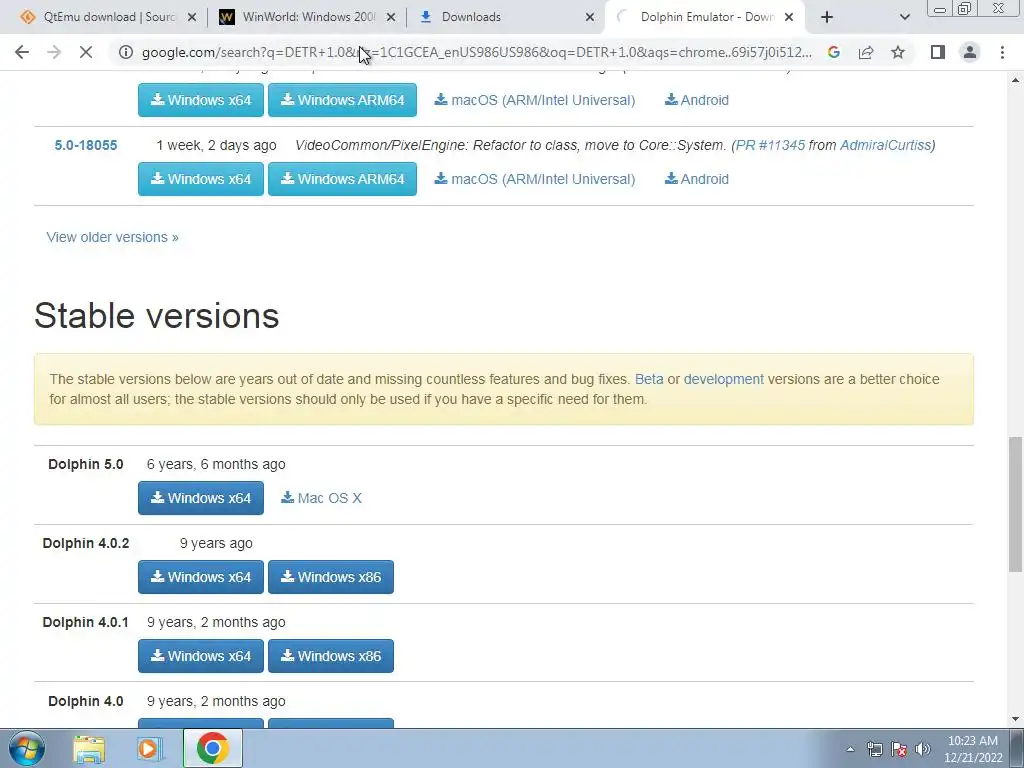Viewport: 1024px width, 768px height.
Task: Open macOS Universal link for build 5.0-18055
Action: pyautogui.click(x=534, y=179)
